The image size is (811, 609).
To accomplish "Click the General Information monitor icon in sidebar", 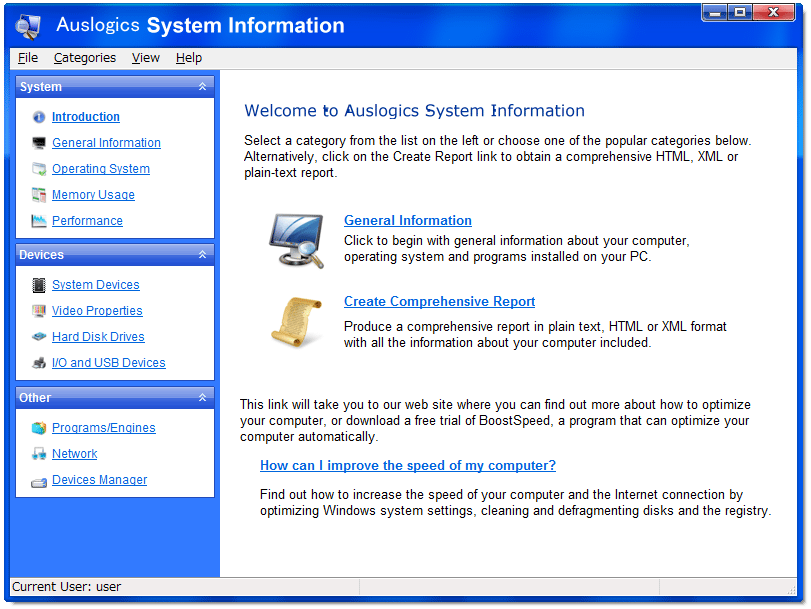I will (x=39, y=143).
